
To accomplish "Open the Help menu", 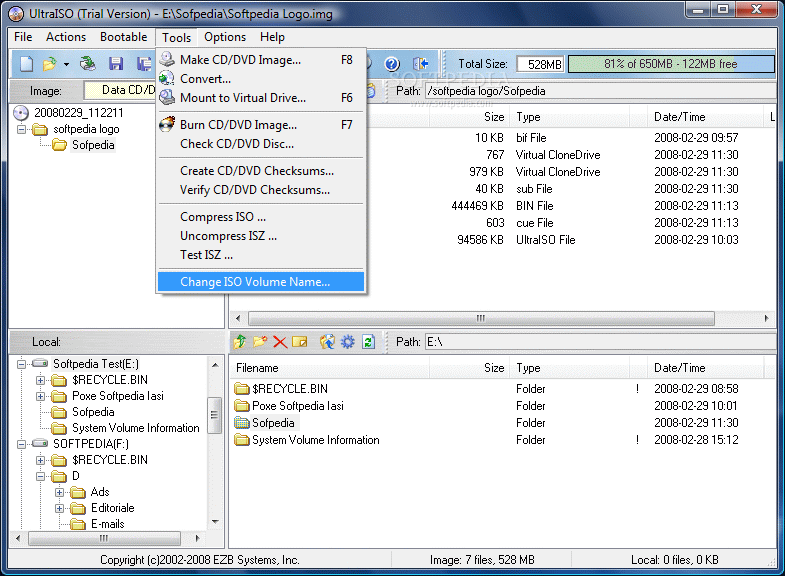I will pos(272,37).
